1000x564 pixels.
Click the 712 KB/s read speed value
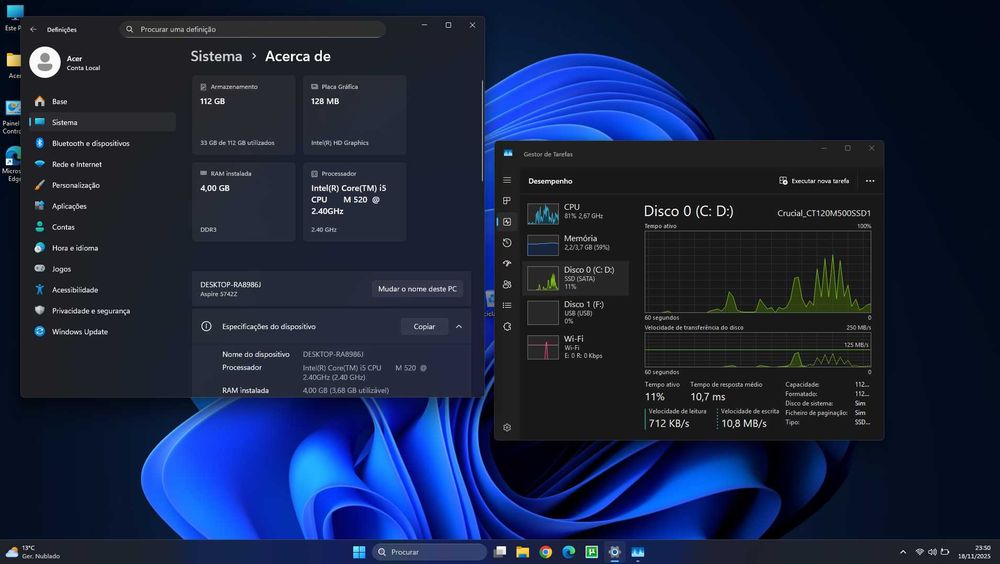click(669, 423)
